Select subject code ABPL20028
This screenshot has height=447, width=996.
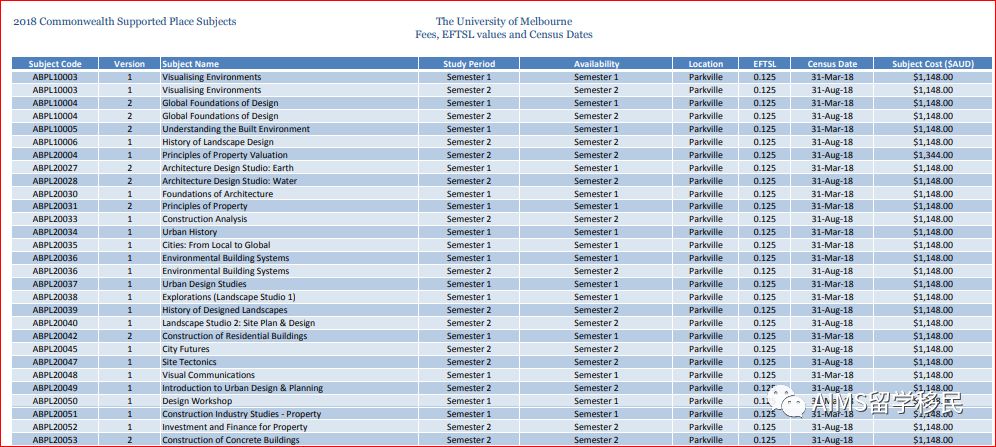[55, 181]
